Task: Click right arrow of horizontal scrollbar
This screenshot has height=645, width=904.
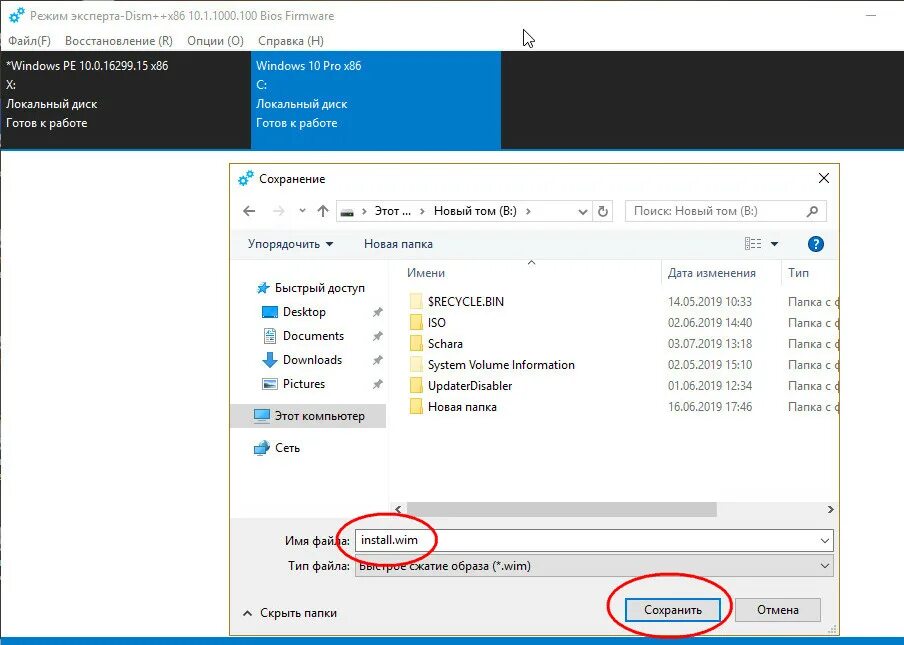Action: [x=830, y=509]
